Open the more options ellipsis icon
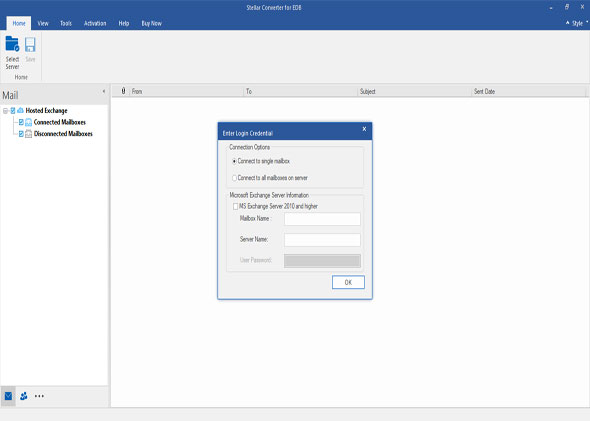Screen dimensions: 590x421 (39, 396)
